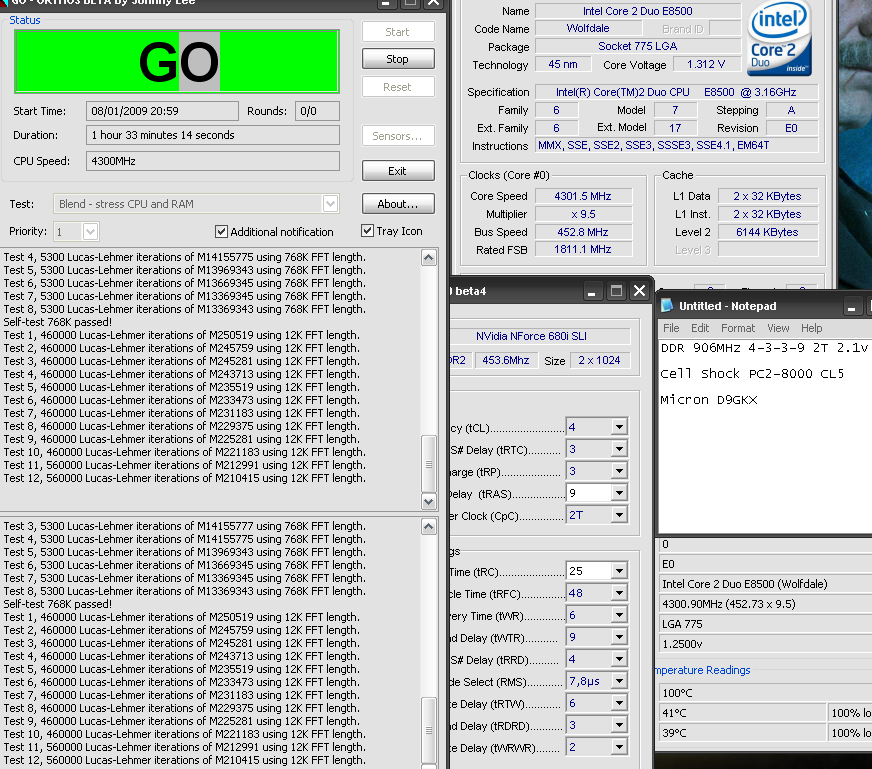Viewport: 872px width, 769px height.
Task: Open the tWTR delay dropdown
Action: click(x=619, y=637)
